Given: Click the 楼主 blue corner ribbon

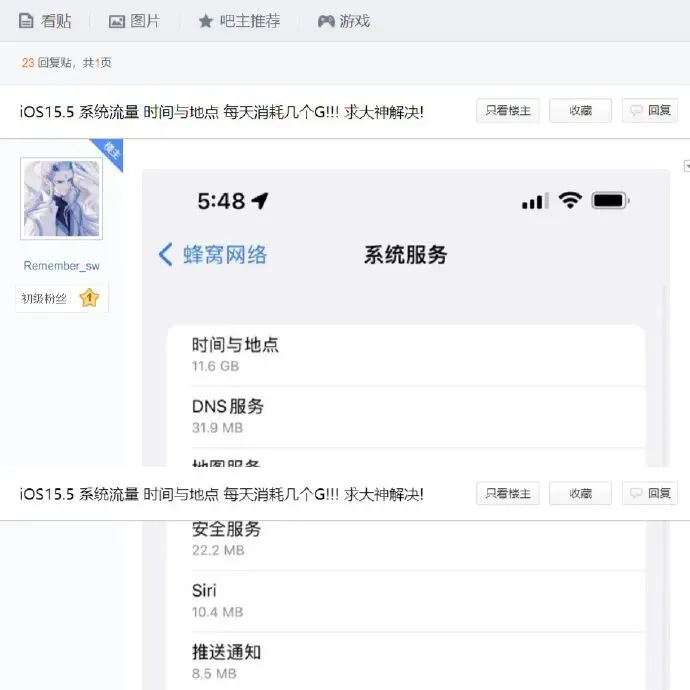Looking at the screenshot, I should tap(110, 152).
